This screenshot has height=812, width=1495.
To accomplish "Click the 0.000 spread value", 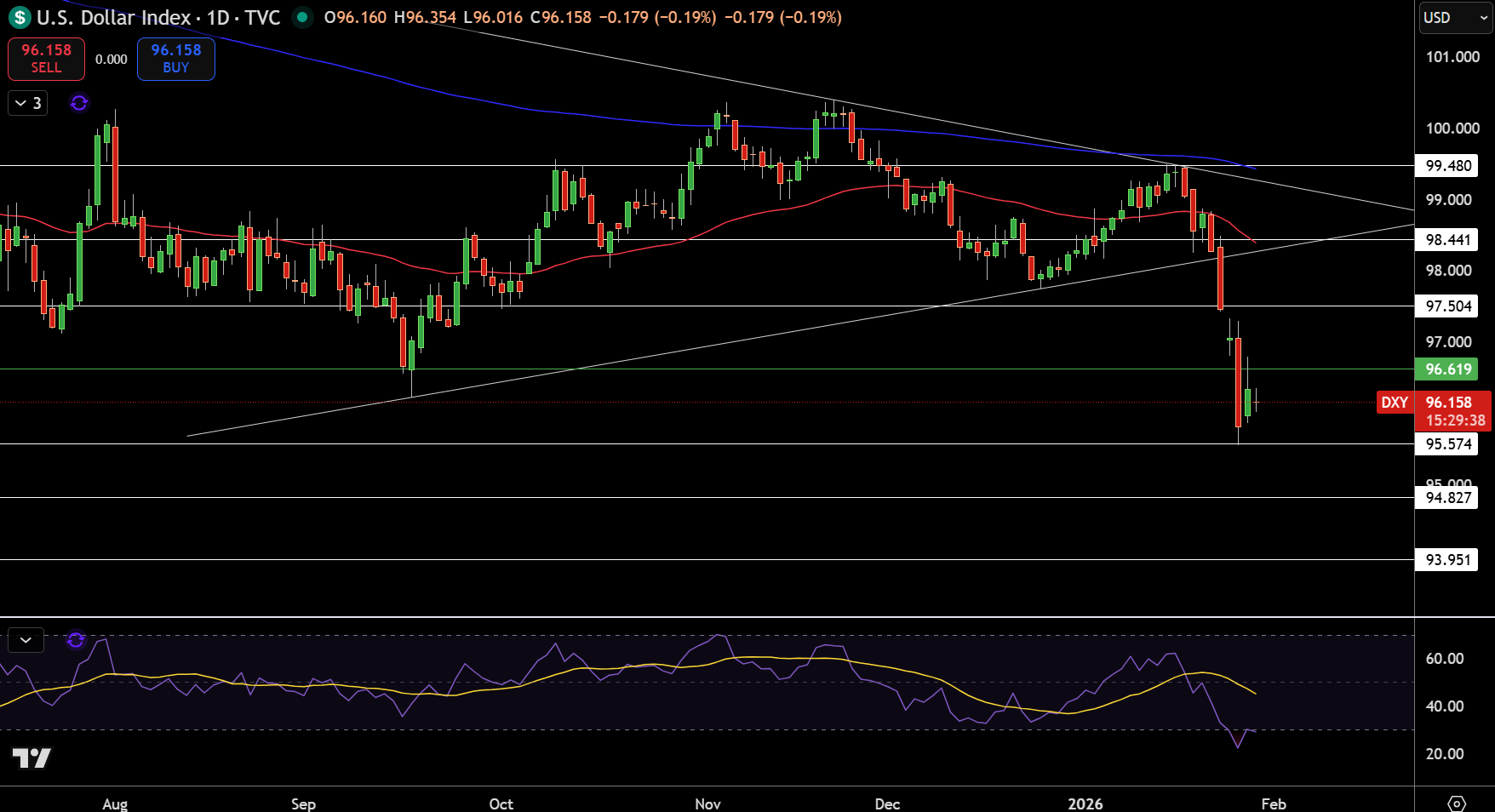I will 112,60.
